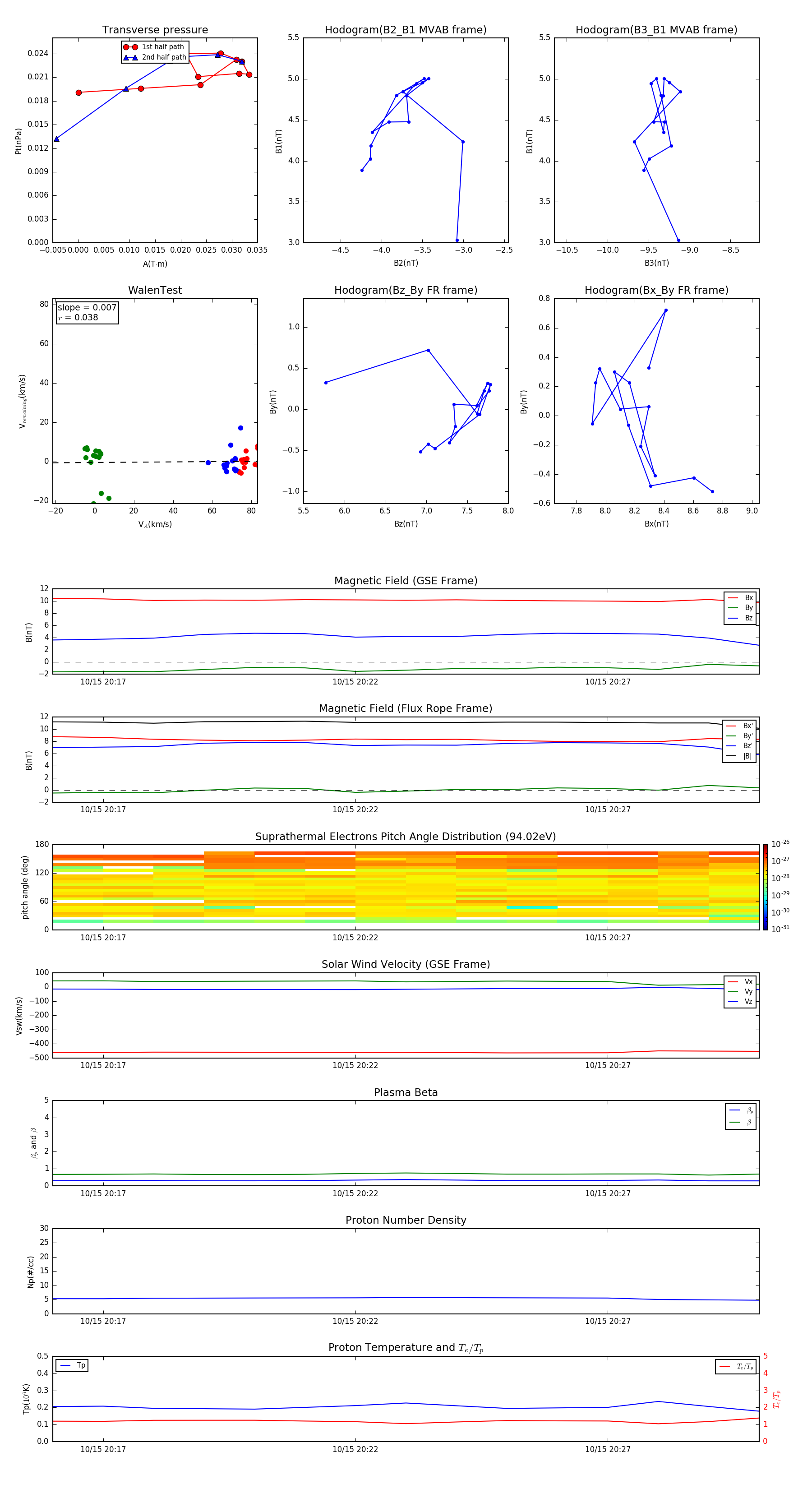Select the WalenTest slope and r annotation box

(x=87, y=313)
